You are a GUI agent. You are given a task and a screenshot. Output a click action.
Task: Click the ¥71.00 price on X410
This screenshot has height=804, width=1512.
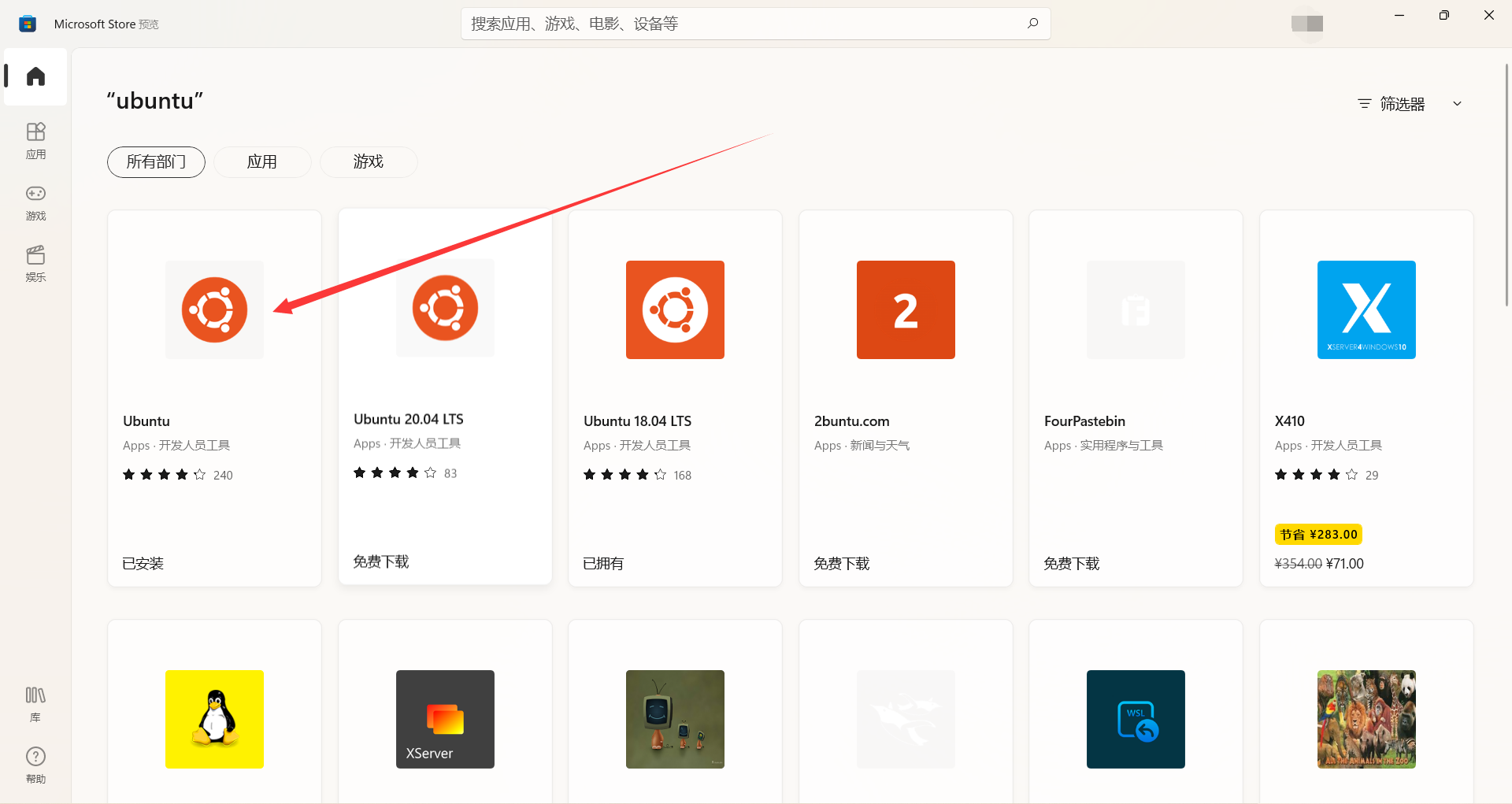(x=1345, y=564)
